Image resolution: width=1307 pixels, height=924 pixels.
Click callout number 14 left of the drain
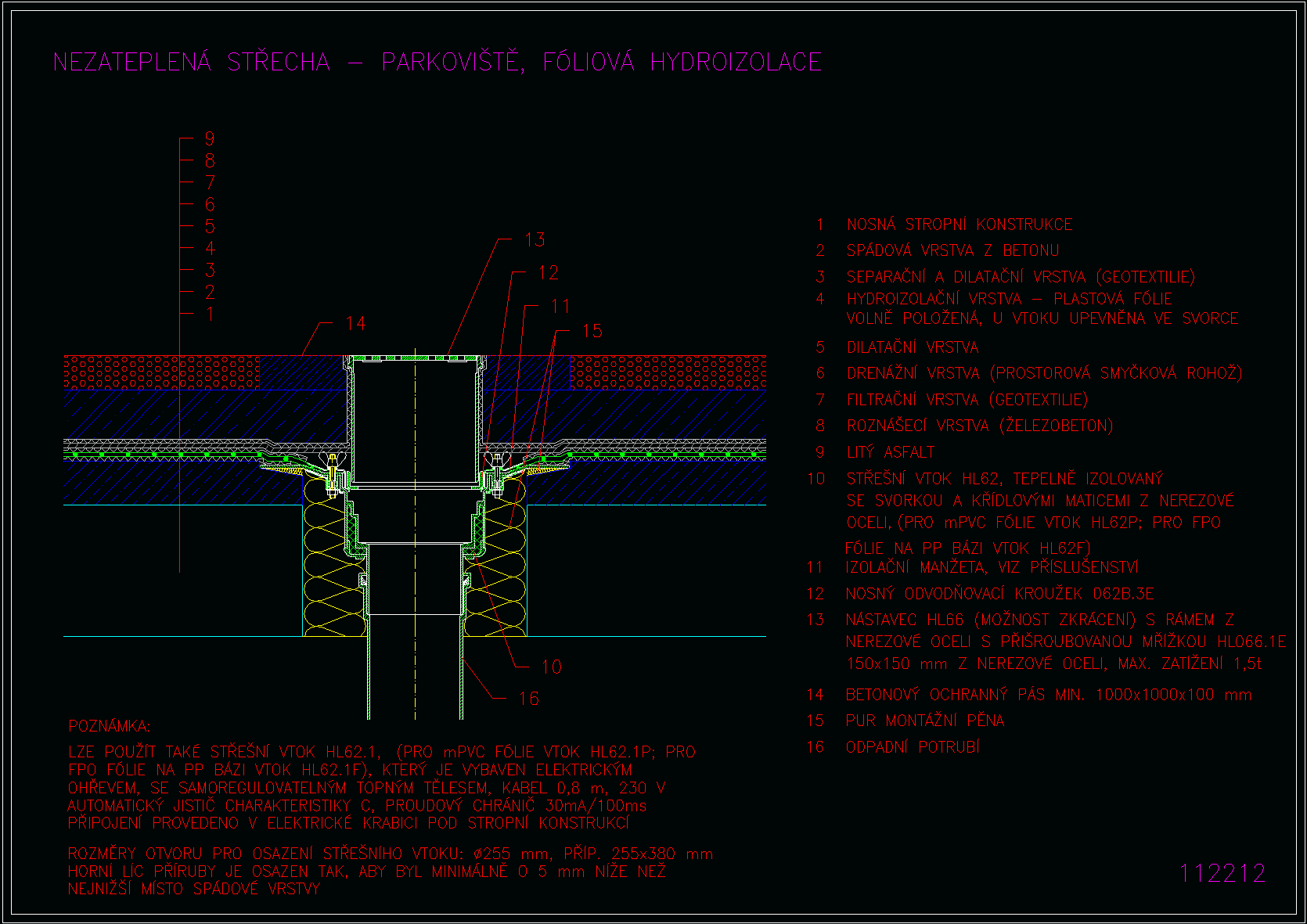(x=355, y=323)
